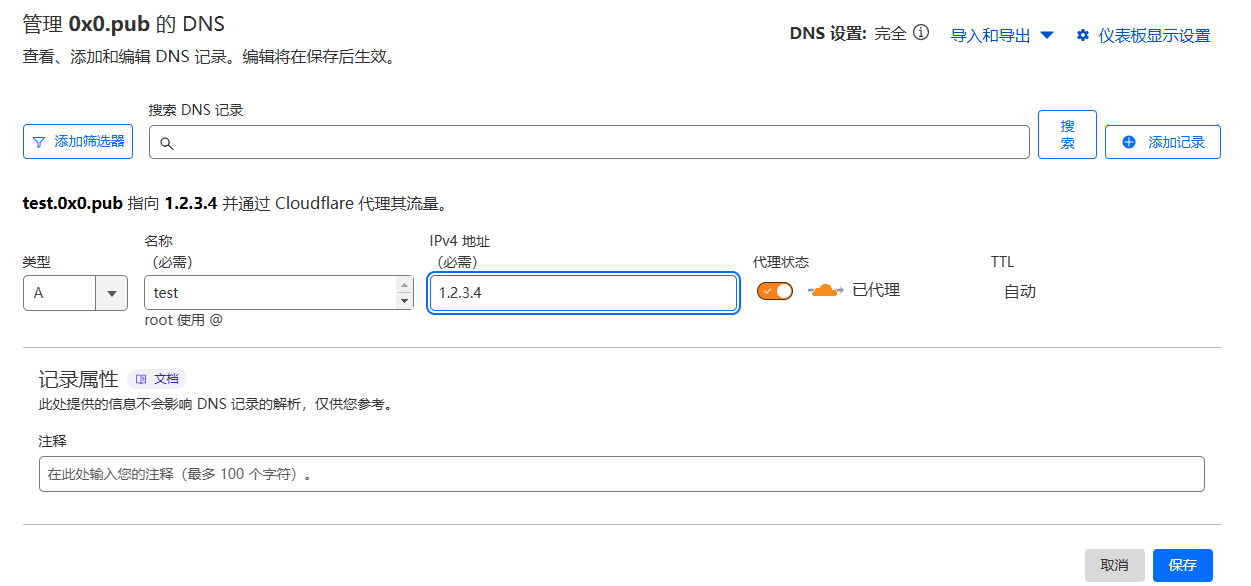
Task: Click the gear icon for dashboard display settings
Action: pos(1082,35)
